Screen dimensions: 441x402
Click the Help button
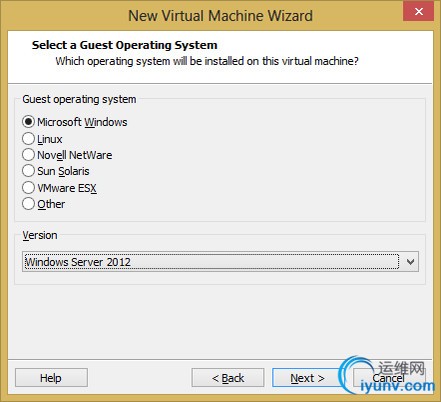coord(51,378)
